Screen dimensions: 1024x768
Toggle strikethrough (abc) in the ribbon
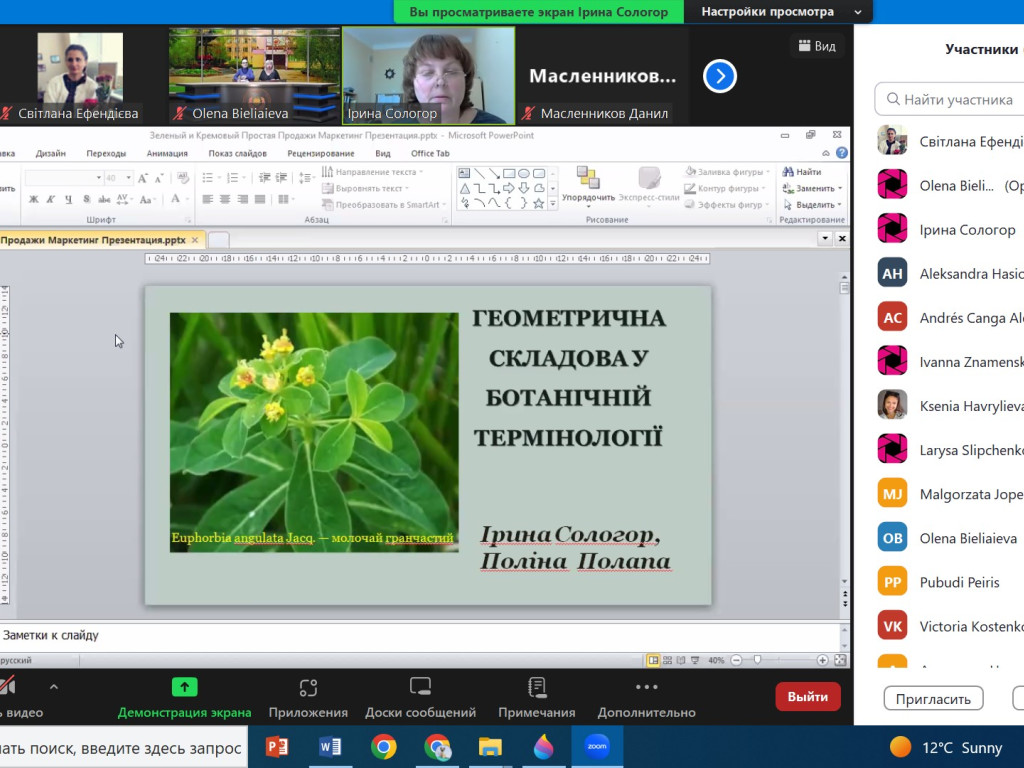point(104,199)
